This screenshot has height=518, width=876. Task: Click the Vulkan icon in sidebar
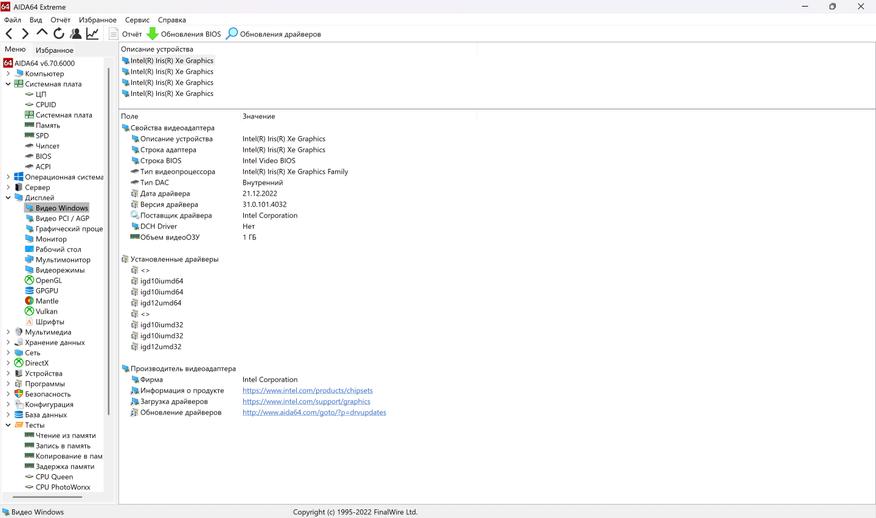click(30, 311)
